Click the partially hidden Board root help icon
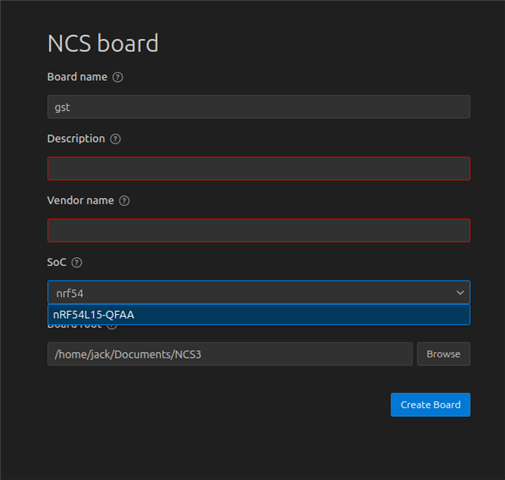 (112, 327)
